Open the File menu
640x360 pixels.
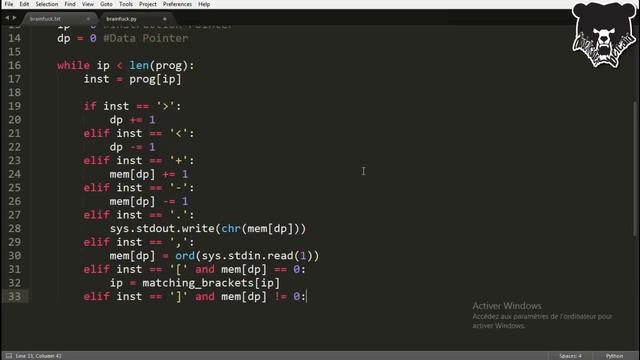9,4
